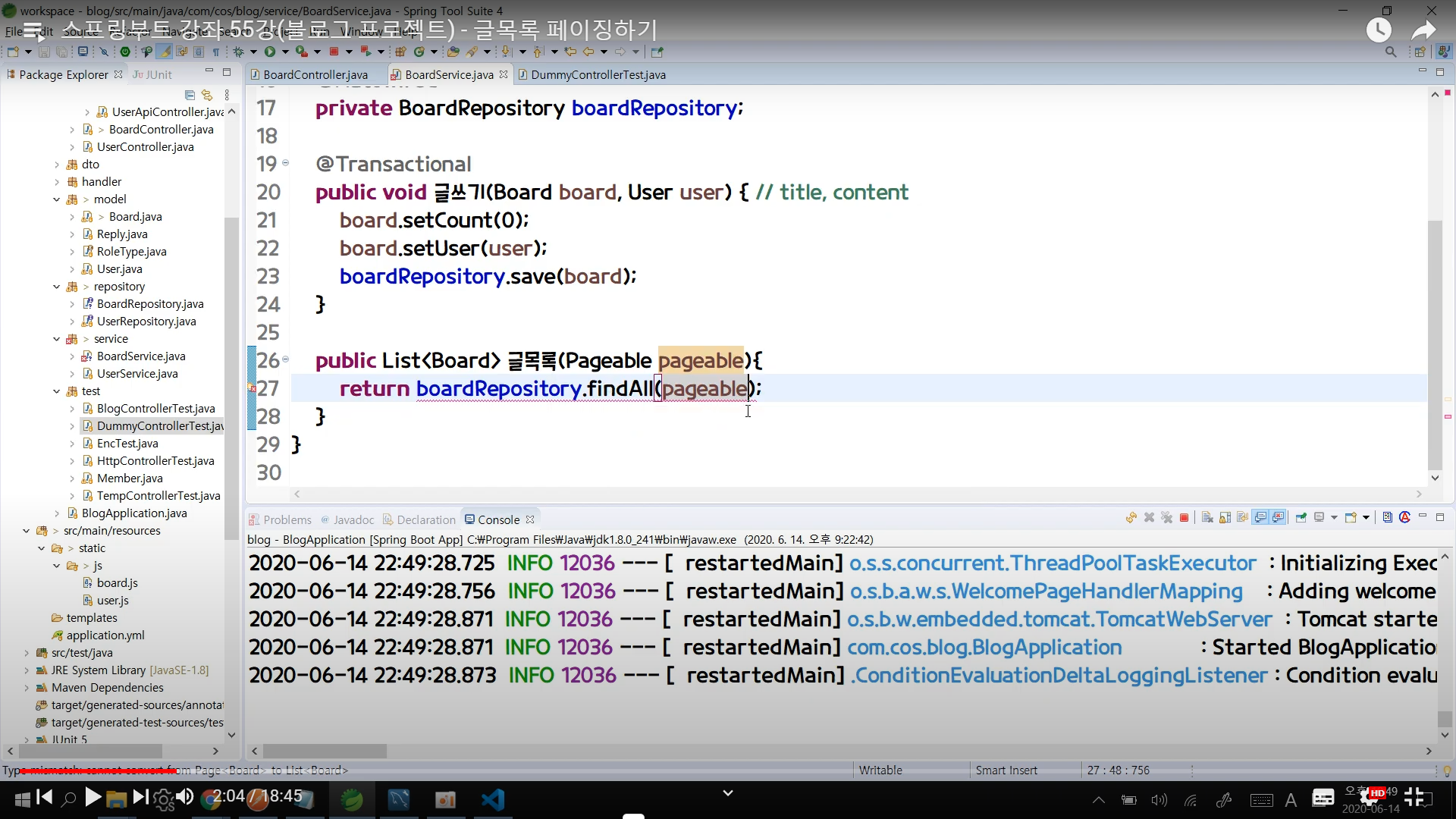Expand the dto package node
Viewport: 1456px width, 819px height.
[x=57, y=165]
